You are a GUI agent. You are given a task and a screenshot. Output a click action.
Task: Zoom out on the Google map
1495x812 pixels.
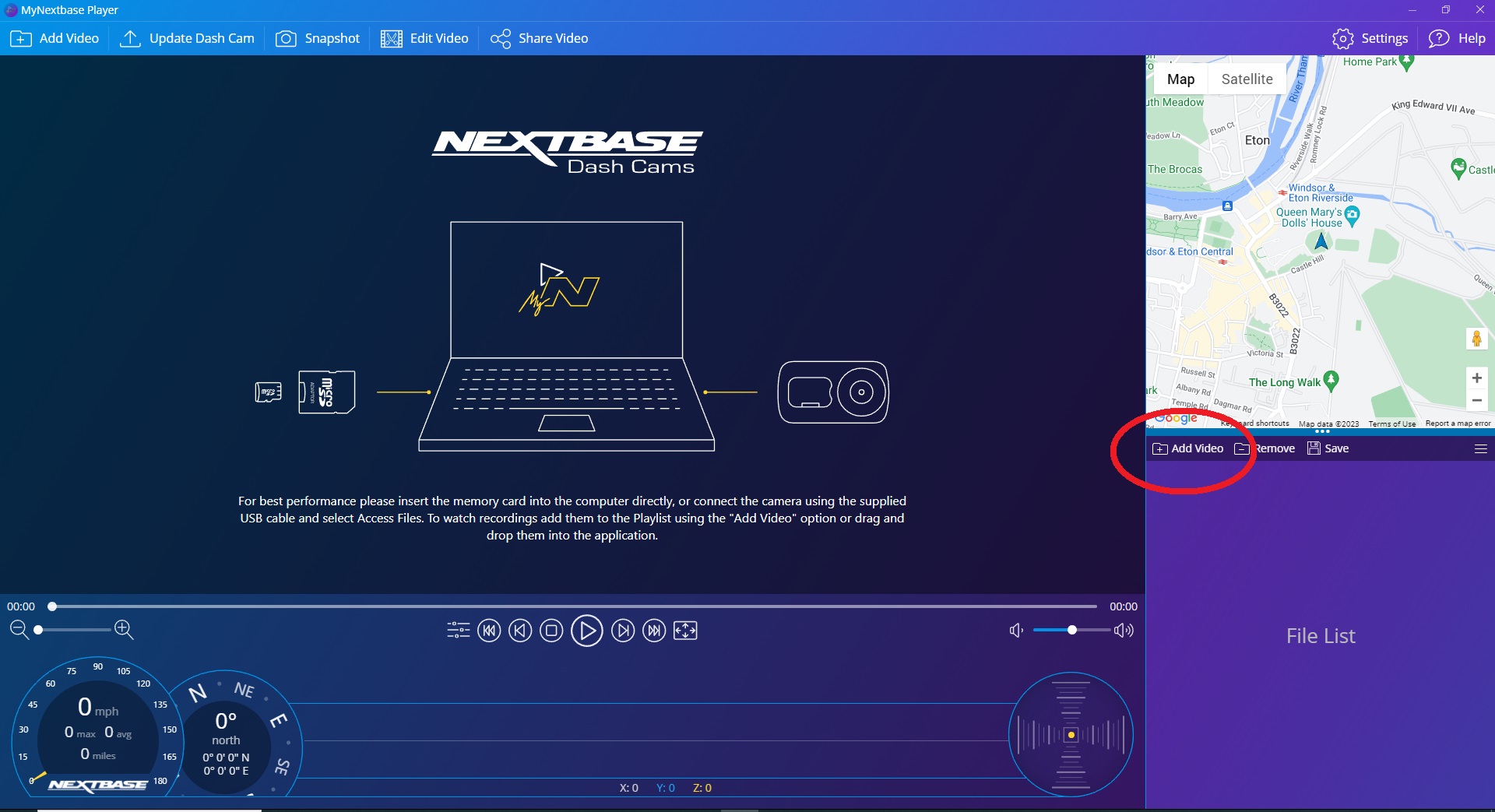[1476, 400]
